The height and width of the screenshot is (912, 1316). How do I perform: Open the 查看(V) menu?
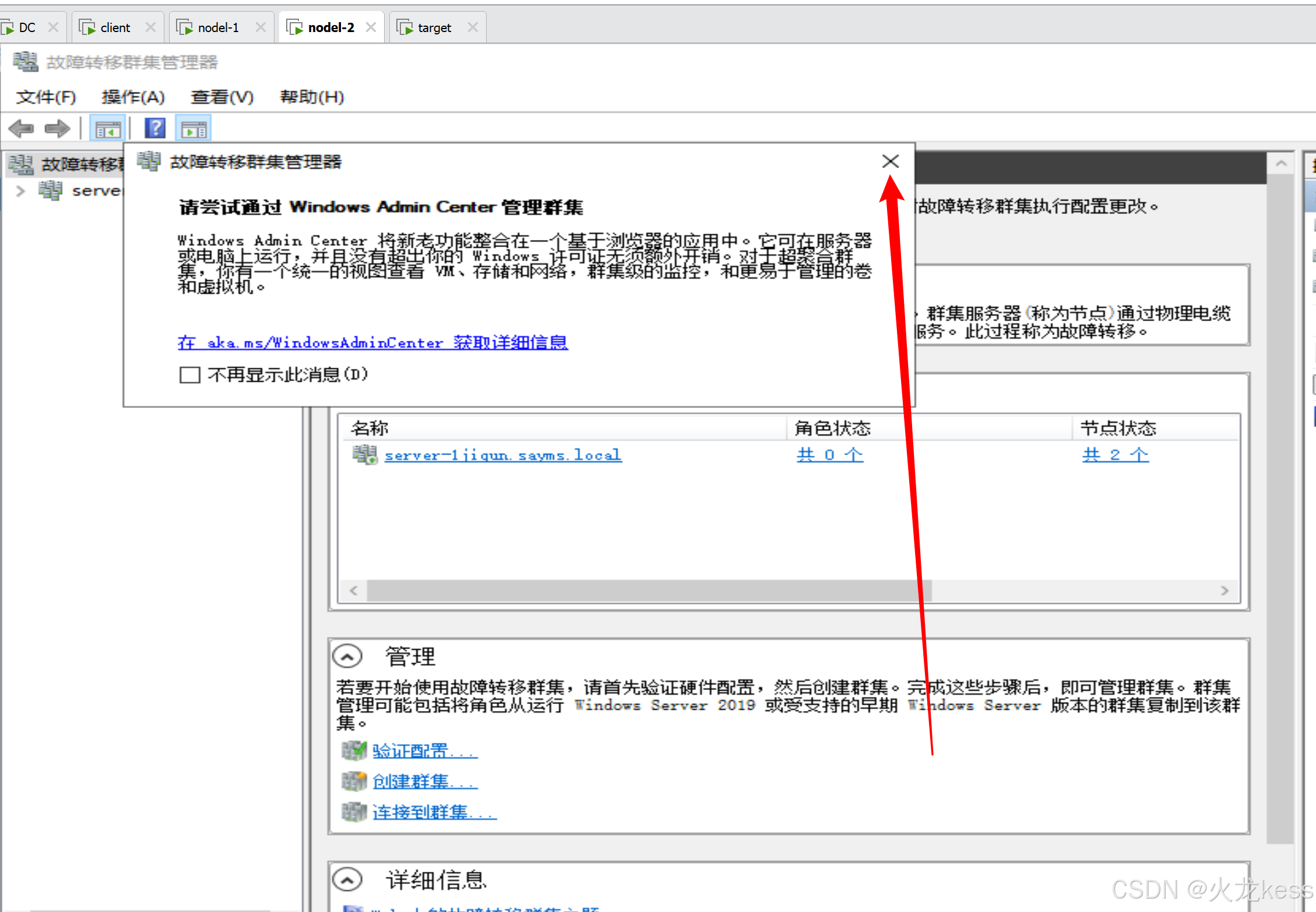click(x=222, y=97)
